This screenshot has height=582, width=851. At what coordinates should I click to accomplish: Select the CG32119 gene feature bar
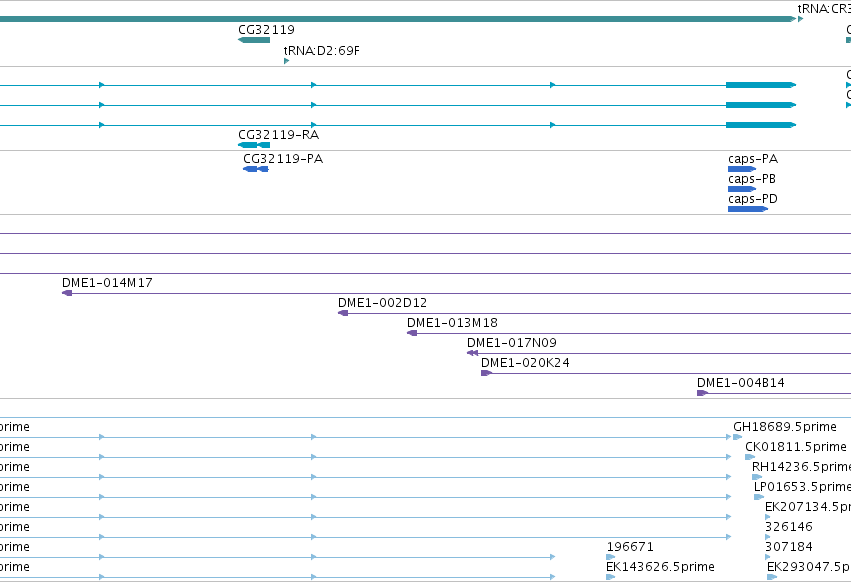254,40
